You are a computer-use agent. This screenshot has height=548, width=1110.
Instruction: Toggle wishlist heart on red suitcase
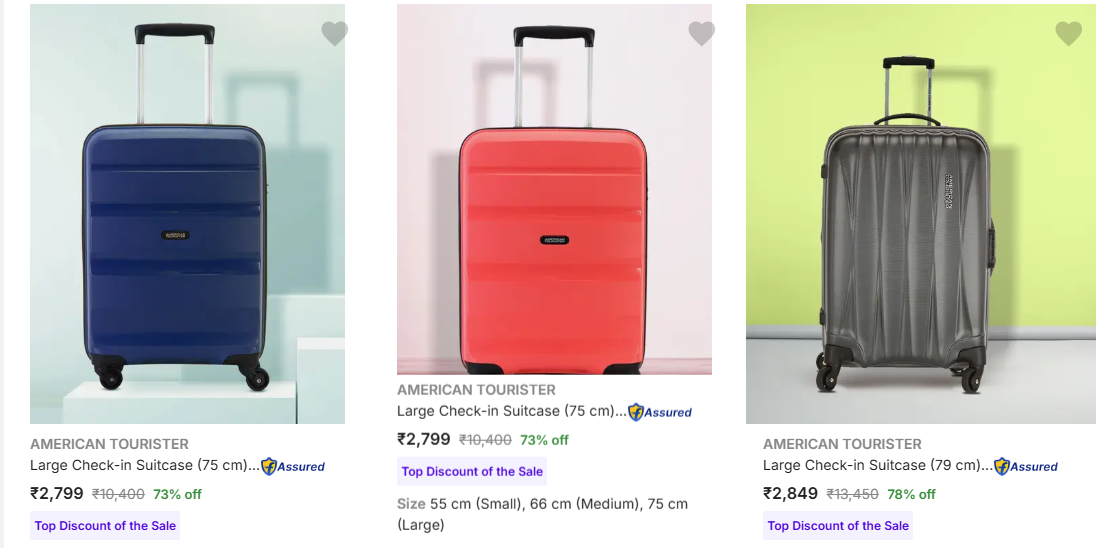[701, 34]
